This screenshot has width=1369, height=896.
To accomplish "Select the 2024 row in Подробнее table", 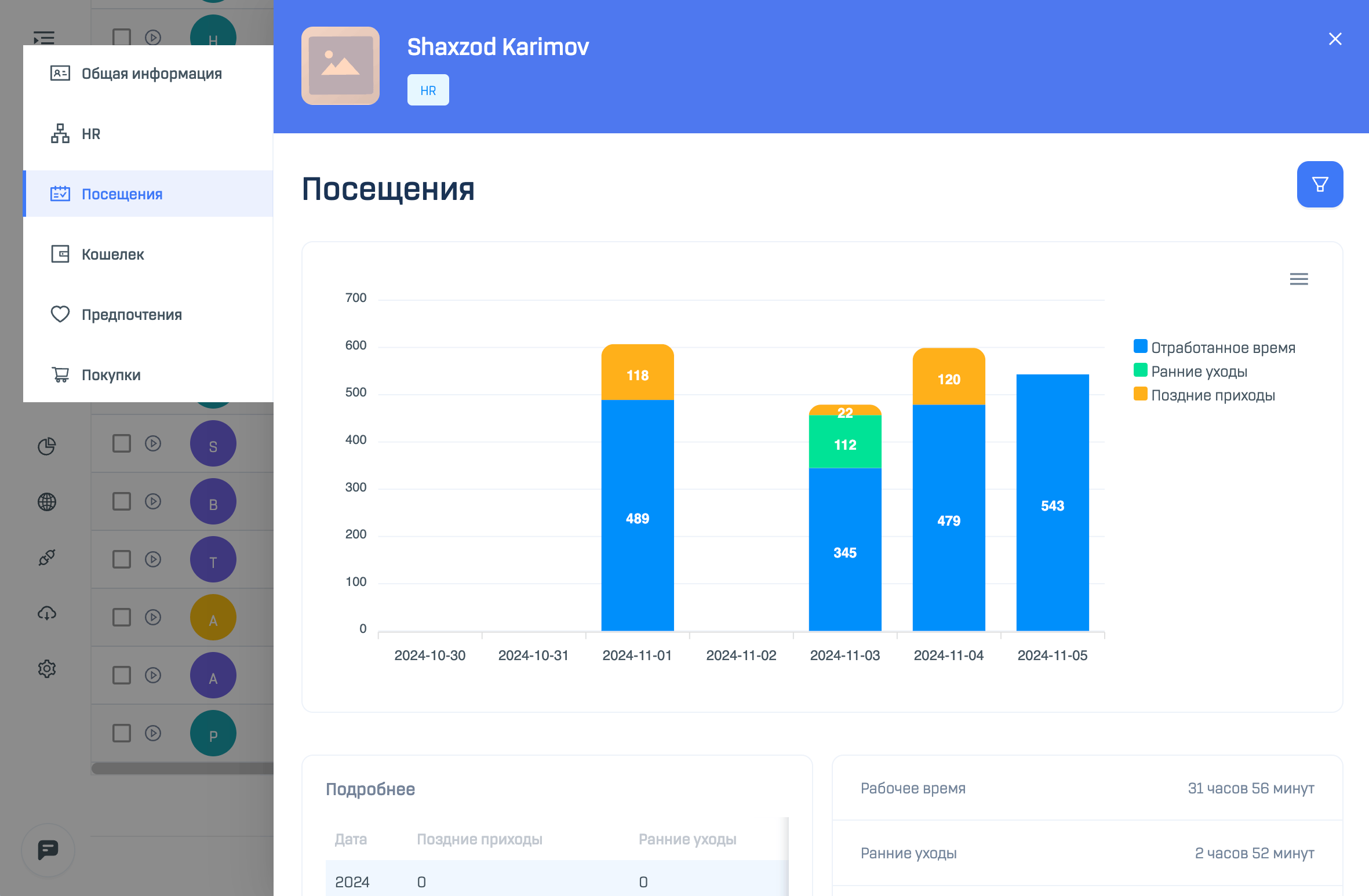I will [557, 879].
